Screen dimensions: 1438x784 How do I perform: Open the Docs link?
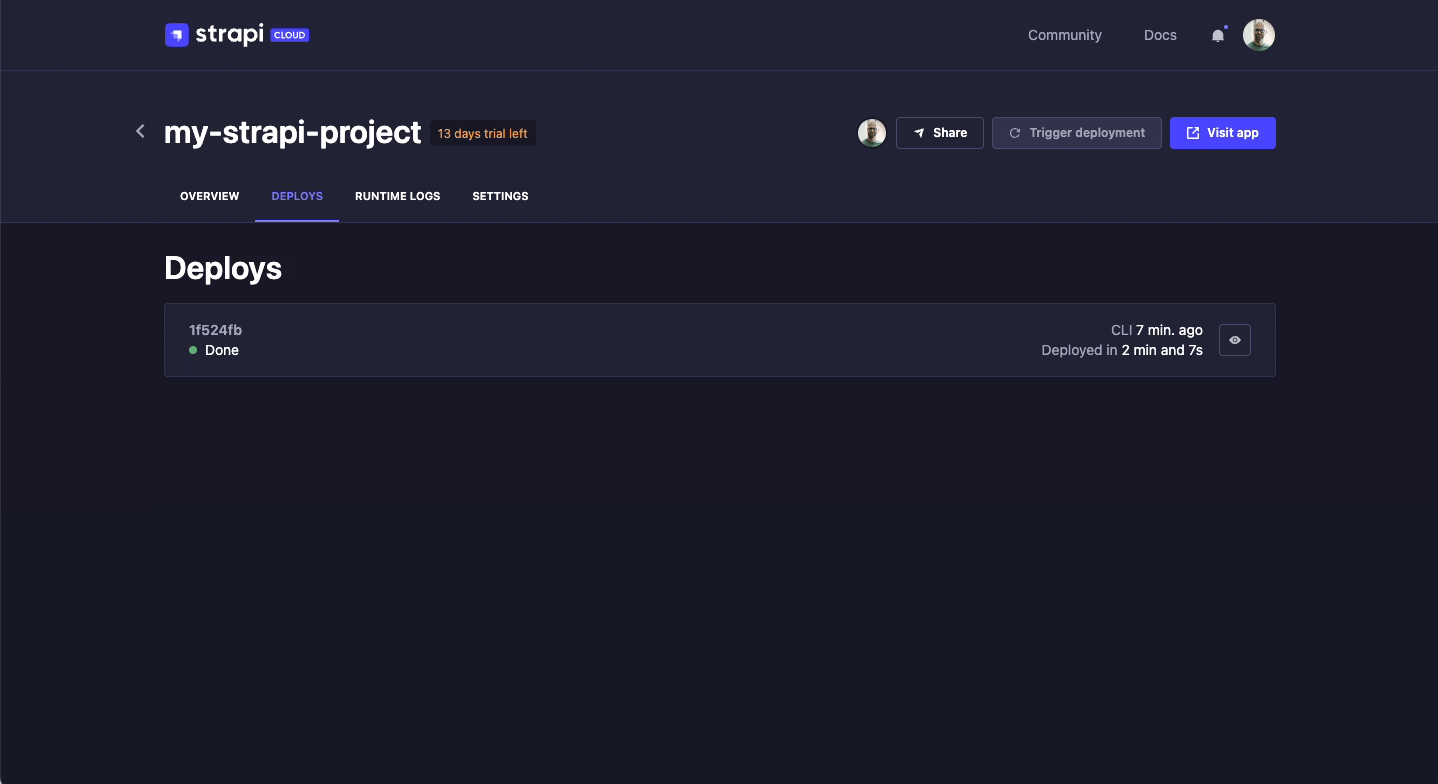click(x=1160, y=35)
